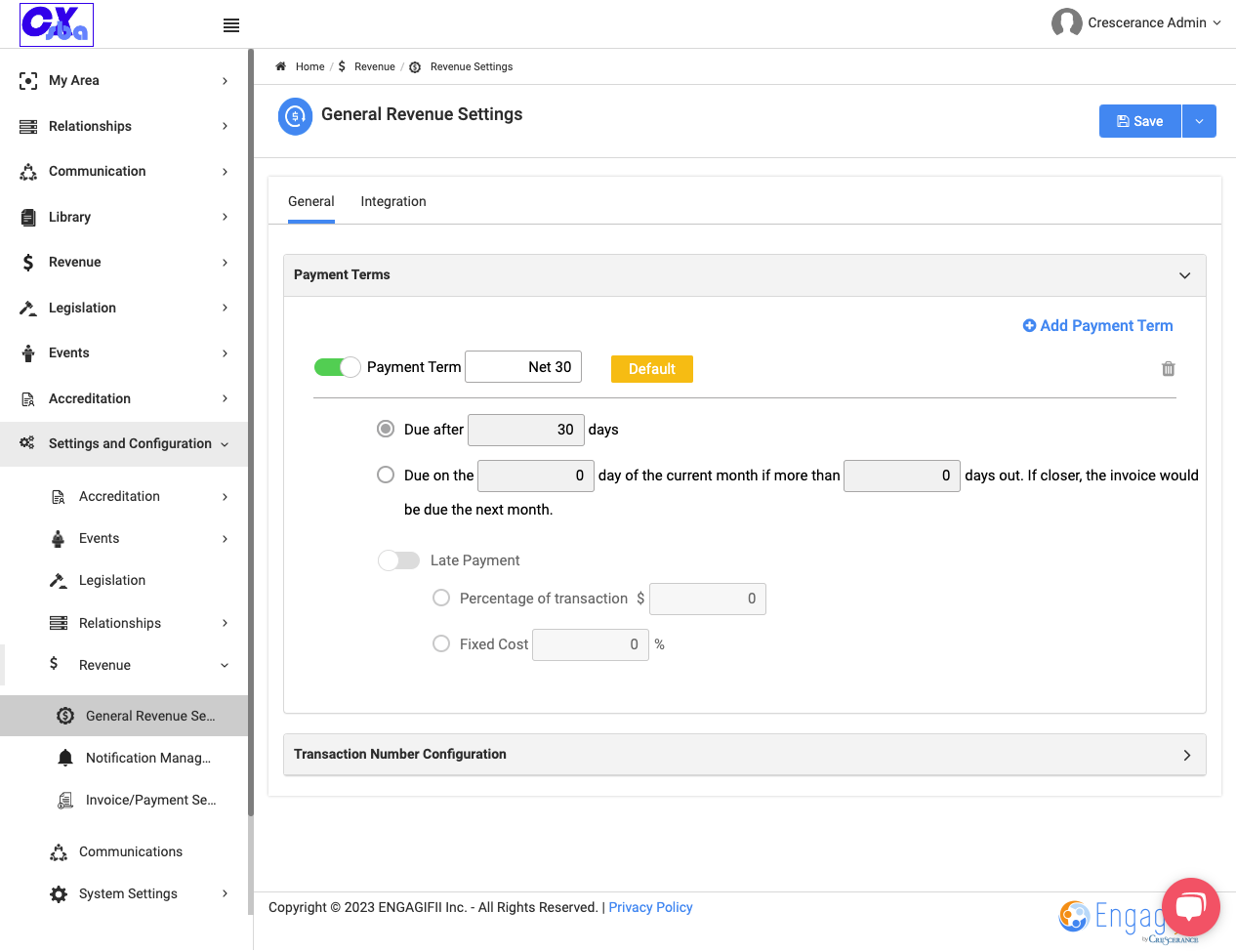Click the days out threshold input field
The height and width of the screenshot is (952, 1236).
pyautogui.click(x=902, y=476)
